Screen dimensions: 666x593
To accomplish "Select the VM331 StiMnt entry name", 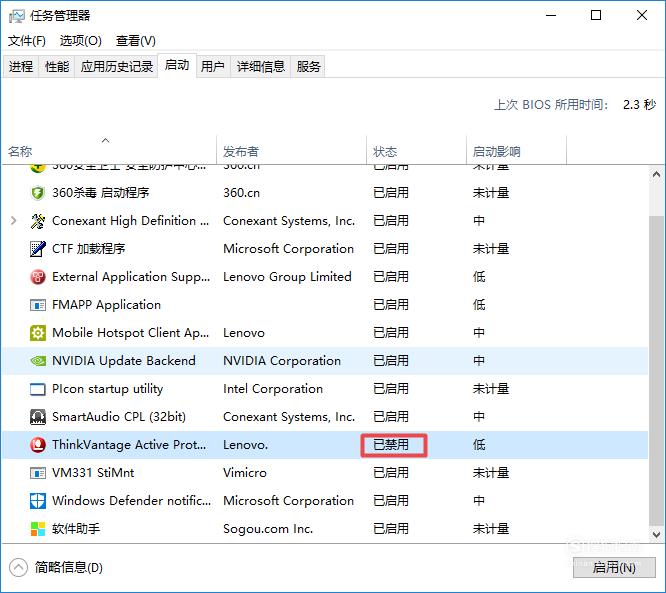I will (93, 473).
